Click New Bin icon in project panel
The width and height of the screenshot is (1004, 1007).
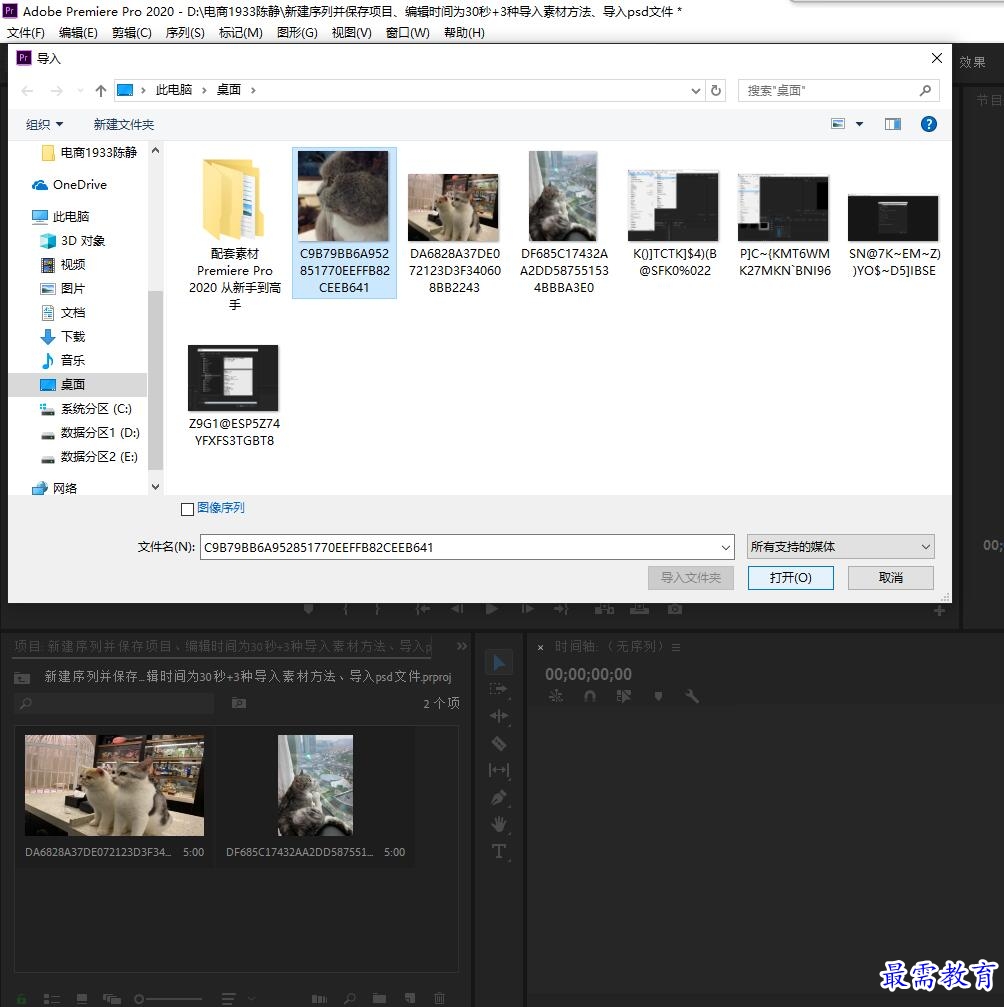tap(380, 999)
